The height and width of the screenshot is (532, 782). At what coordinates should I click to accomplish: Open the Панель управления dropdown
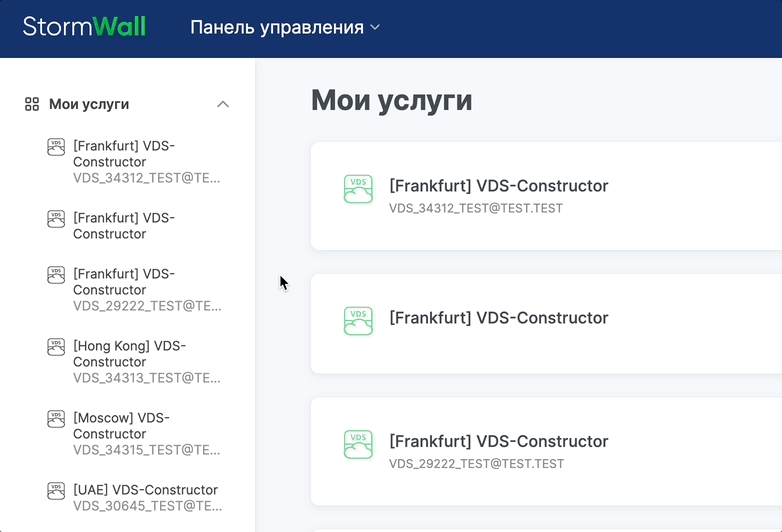point(285,27)
